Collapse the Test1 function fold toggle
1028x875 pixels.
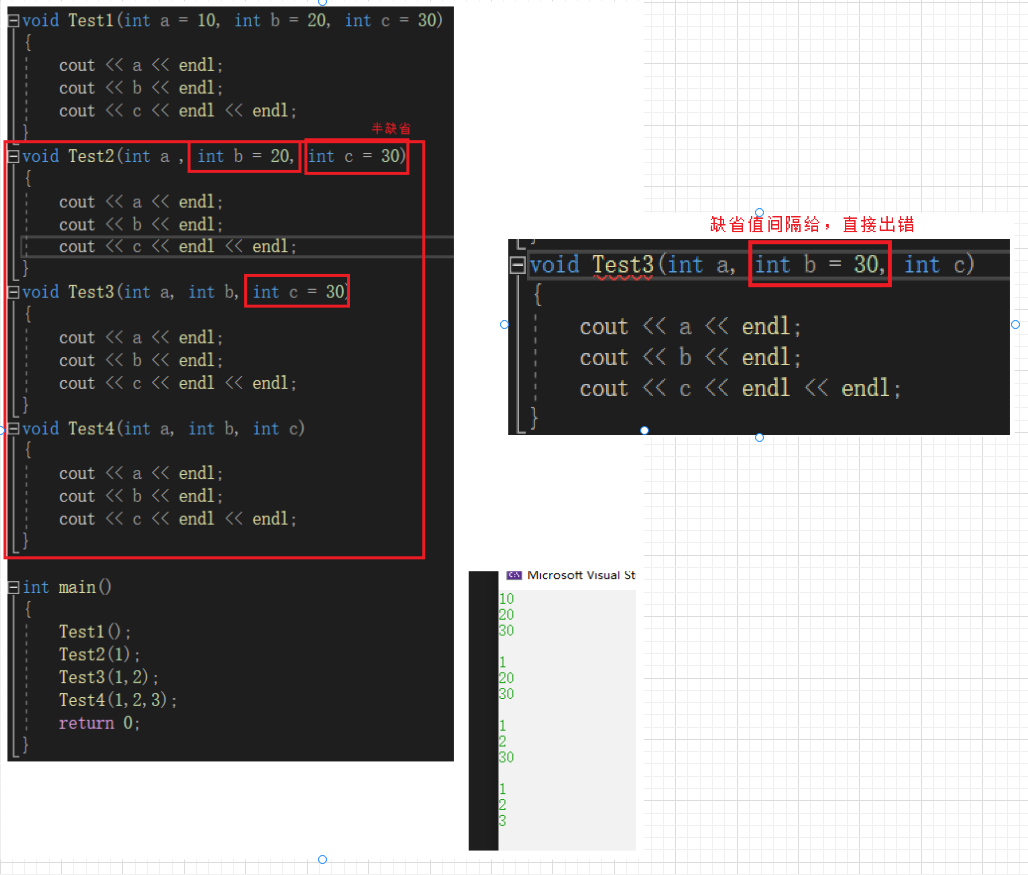(13, 21)
